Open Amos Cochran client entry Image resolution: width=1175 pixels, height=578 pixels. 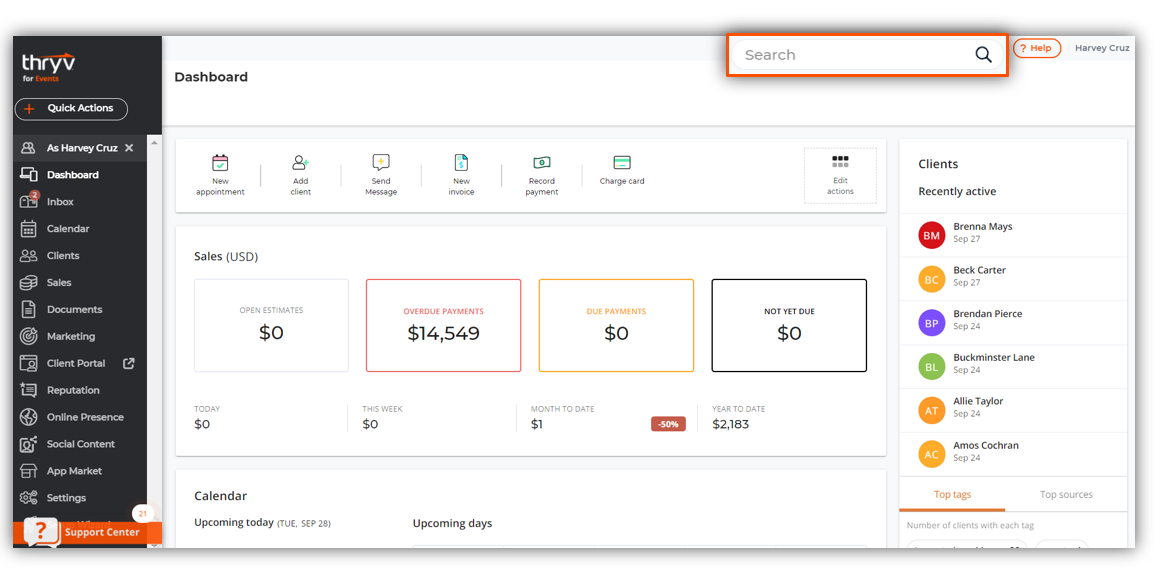[1013, 454]
